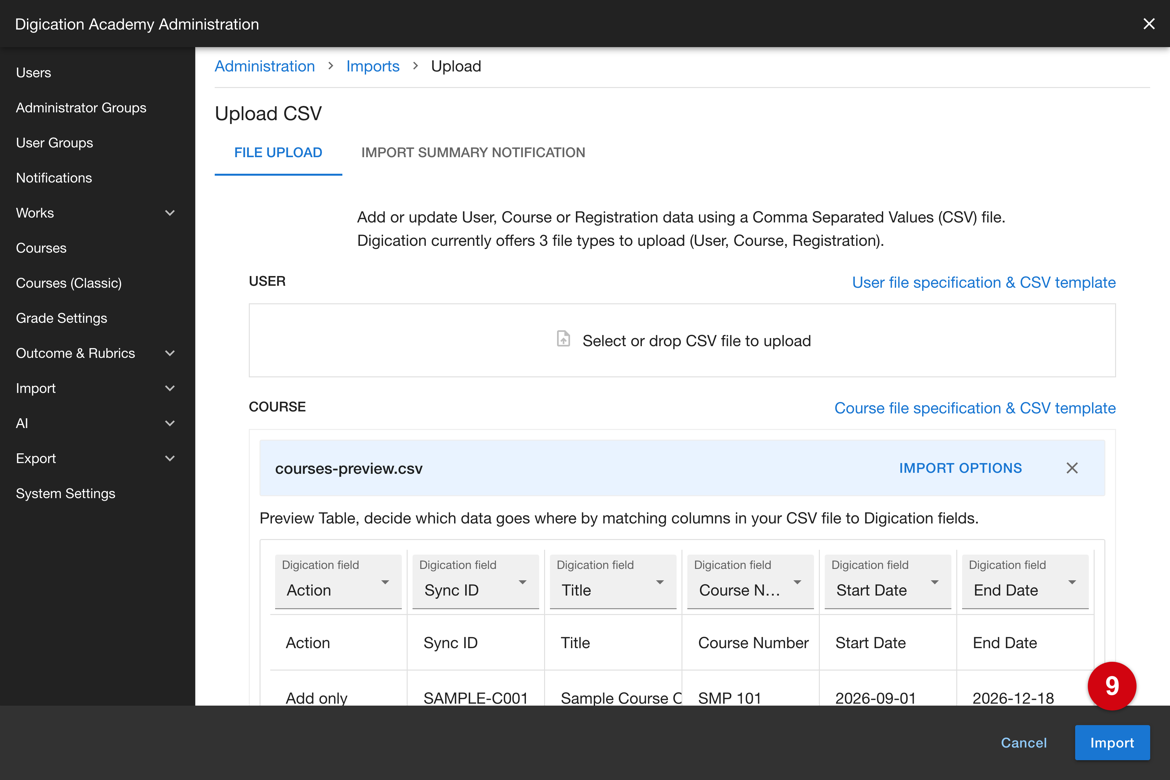Click the User CSV drop zone
This screenshot has height=780, width=1170.
tap(682, 340)
